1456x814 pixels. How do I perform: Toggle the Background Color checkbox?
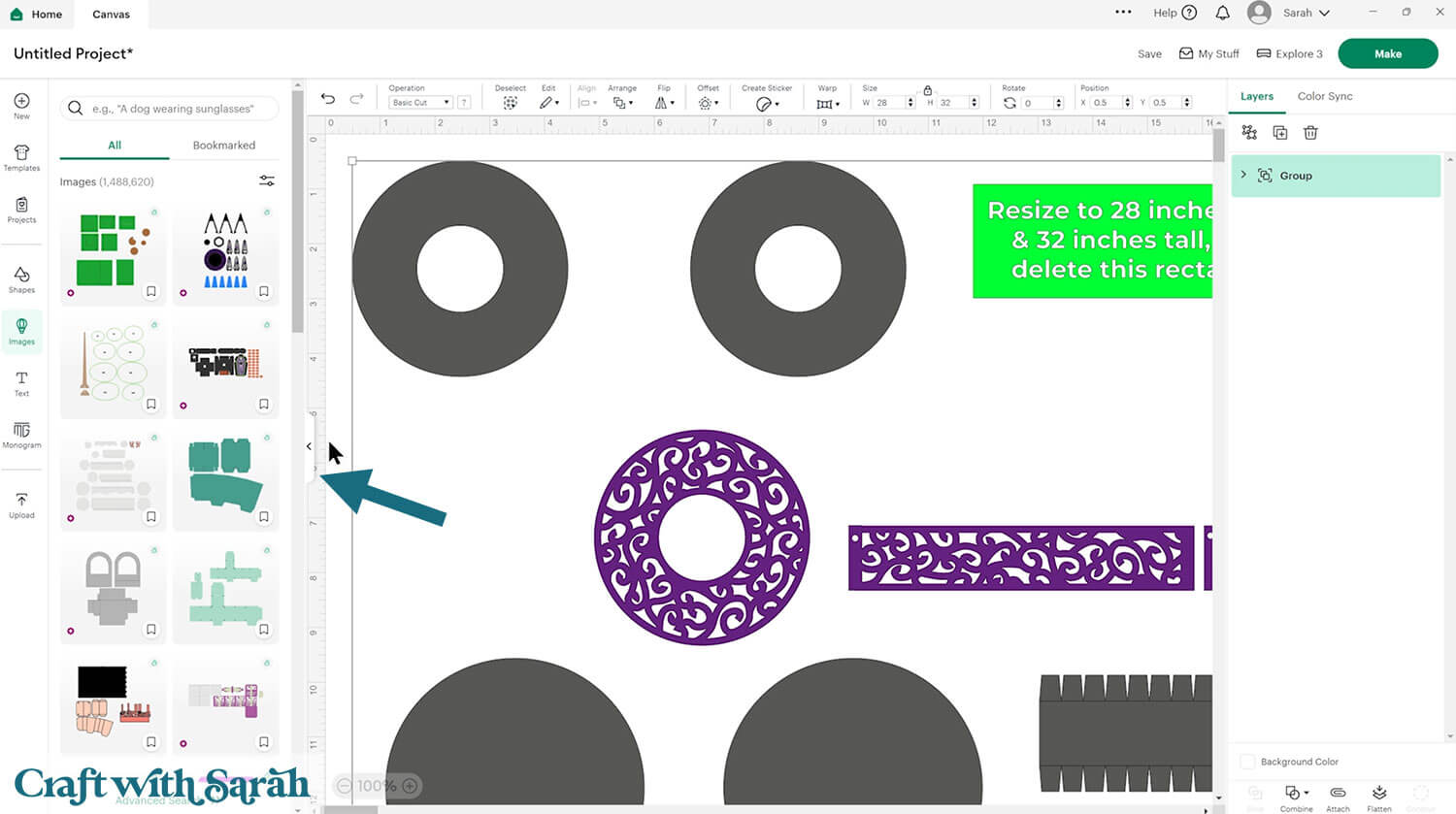tap(1248, 762)
